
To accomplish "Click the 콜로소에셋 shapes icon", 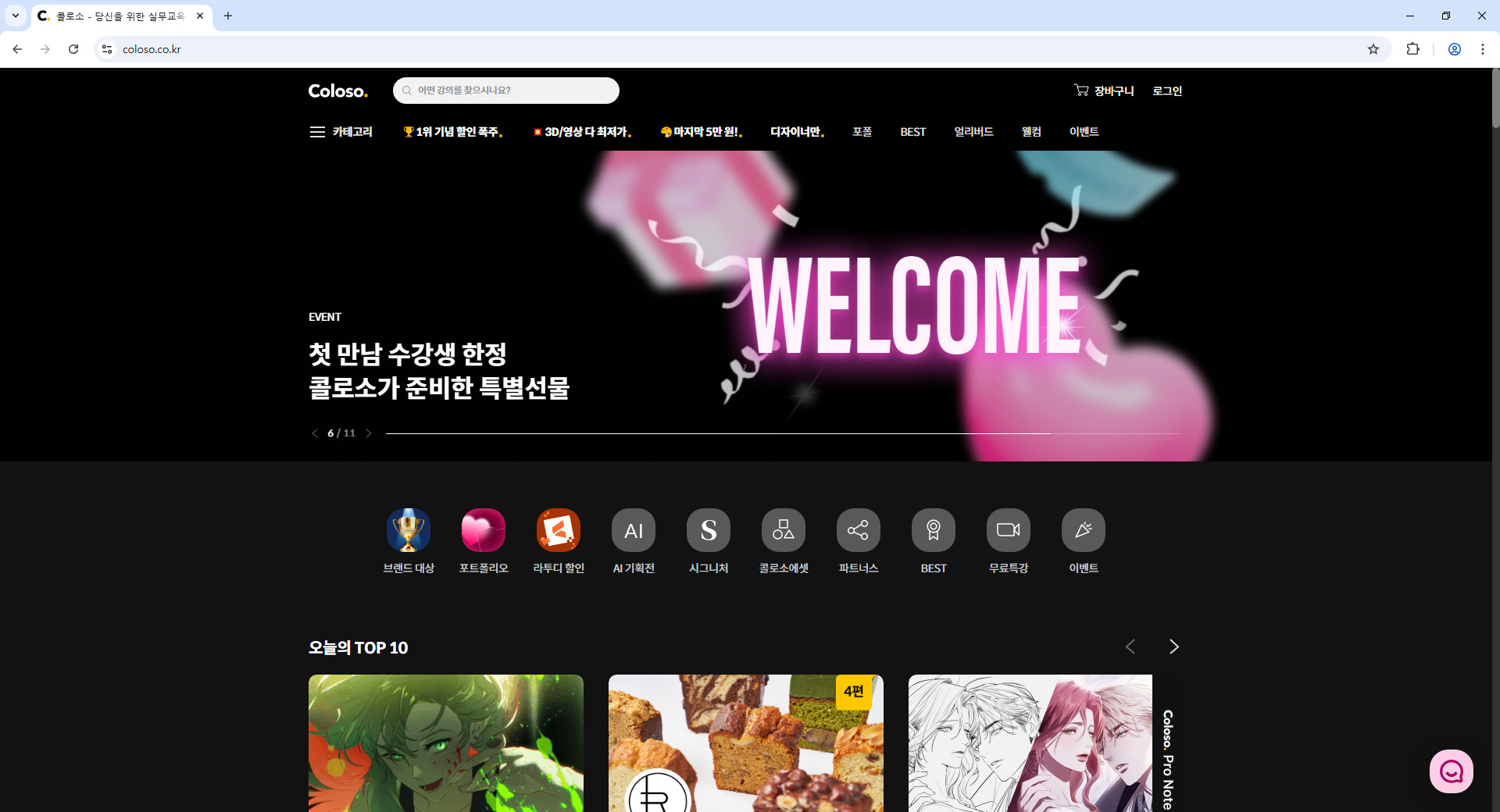I will click(x=784, y=530).
